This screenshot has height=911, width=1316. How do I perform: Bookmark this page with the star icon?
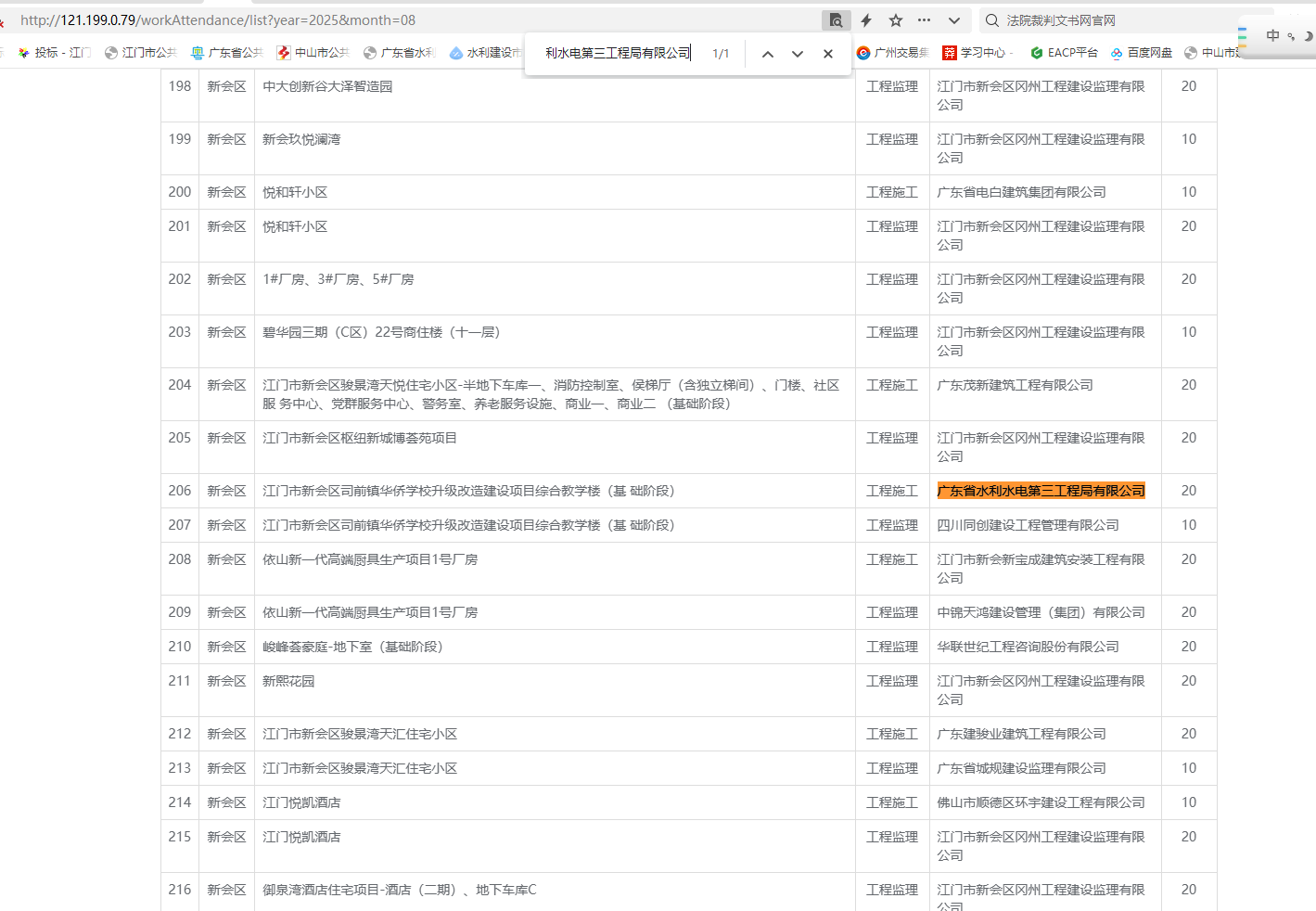tap(896, 20)
